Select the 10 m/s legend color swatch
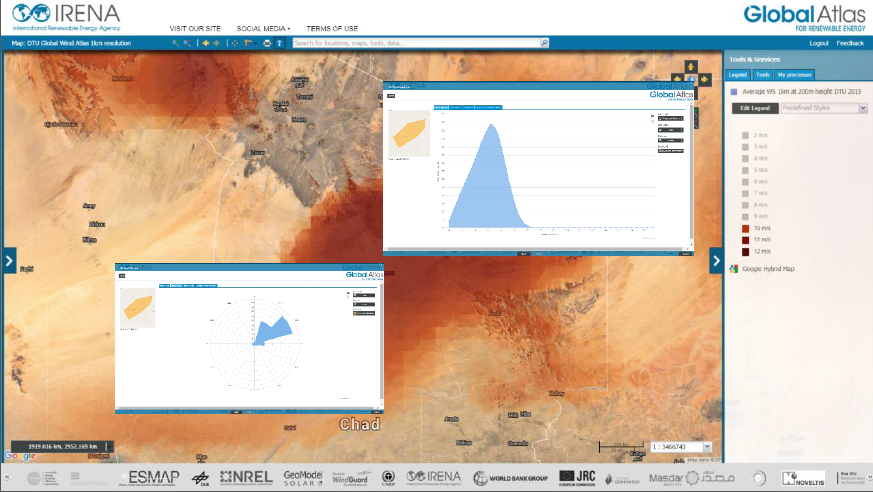Image resolution: width=873 pixels, height=492 pixels. [746, 228]
